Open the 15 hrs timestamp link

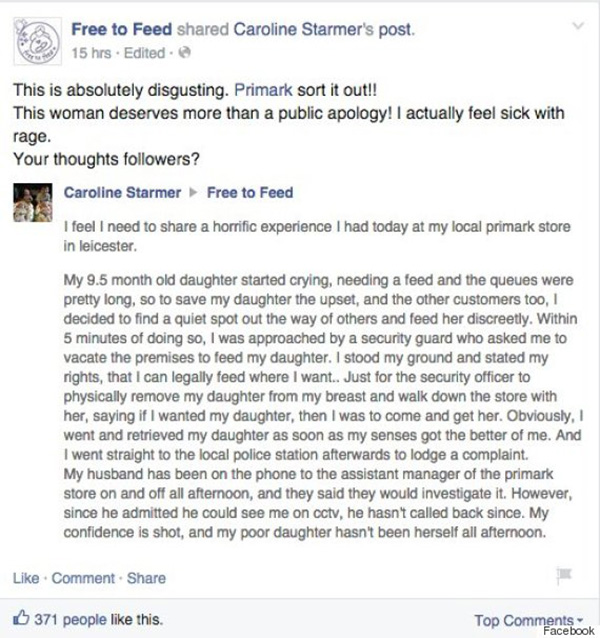pyautogui.click(x=91, y=53)
